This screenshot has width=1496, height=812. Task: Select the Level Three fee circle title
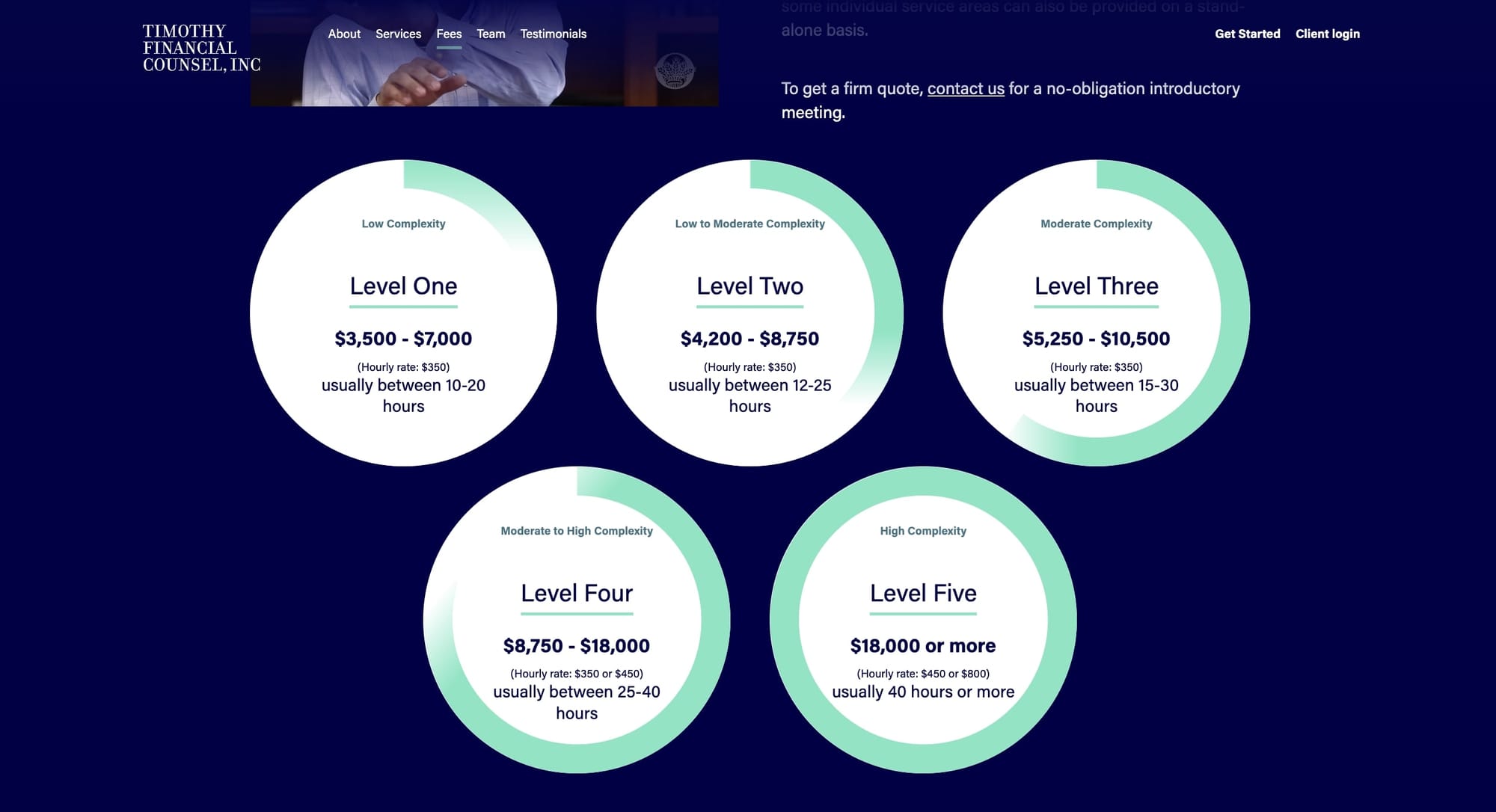click(x=1096, y=286)
